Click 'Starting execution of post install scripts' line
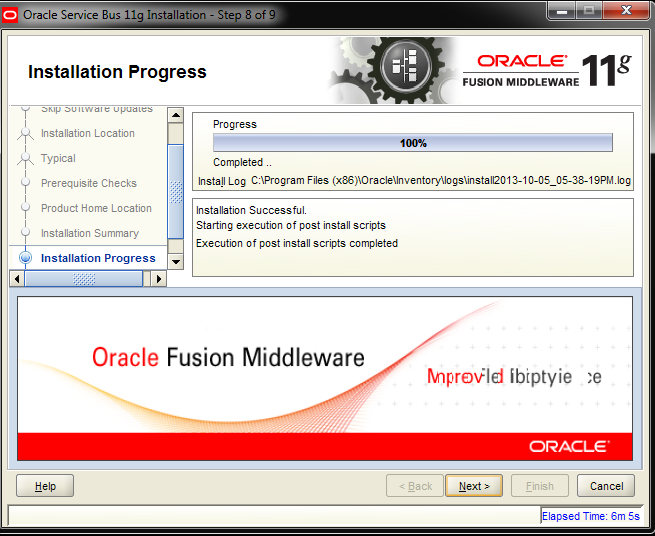The height and width of the screenshot is (536, 655). click(x=291, y=225)
